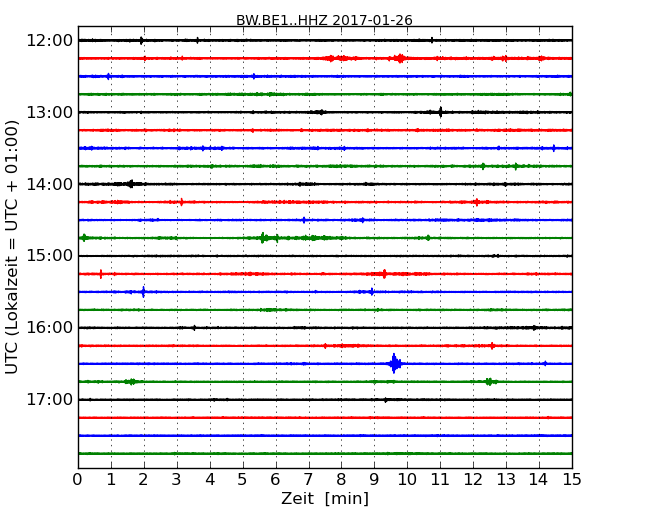650x520 pixels.
Task: Select the x-axis tick label 9
Action: 374,480
